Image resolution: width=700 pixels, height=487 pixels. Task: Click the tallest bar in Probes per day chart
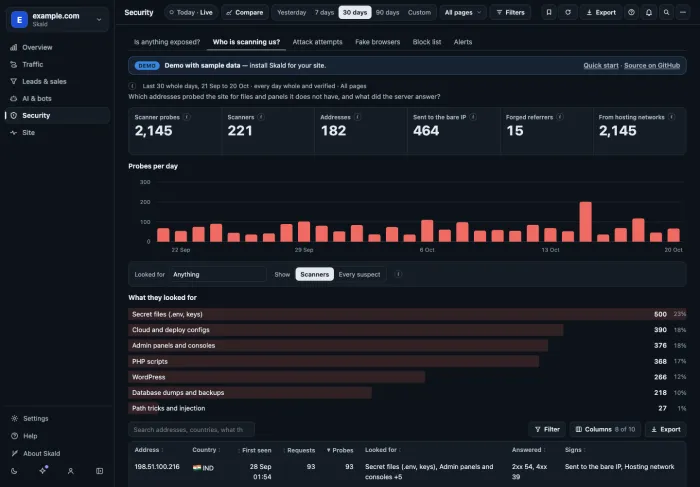coord(585,222)
